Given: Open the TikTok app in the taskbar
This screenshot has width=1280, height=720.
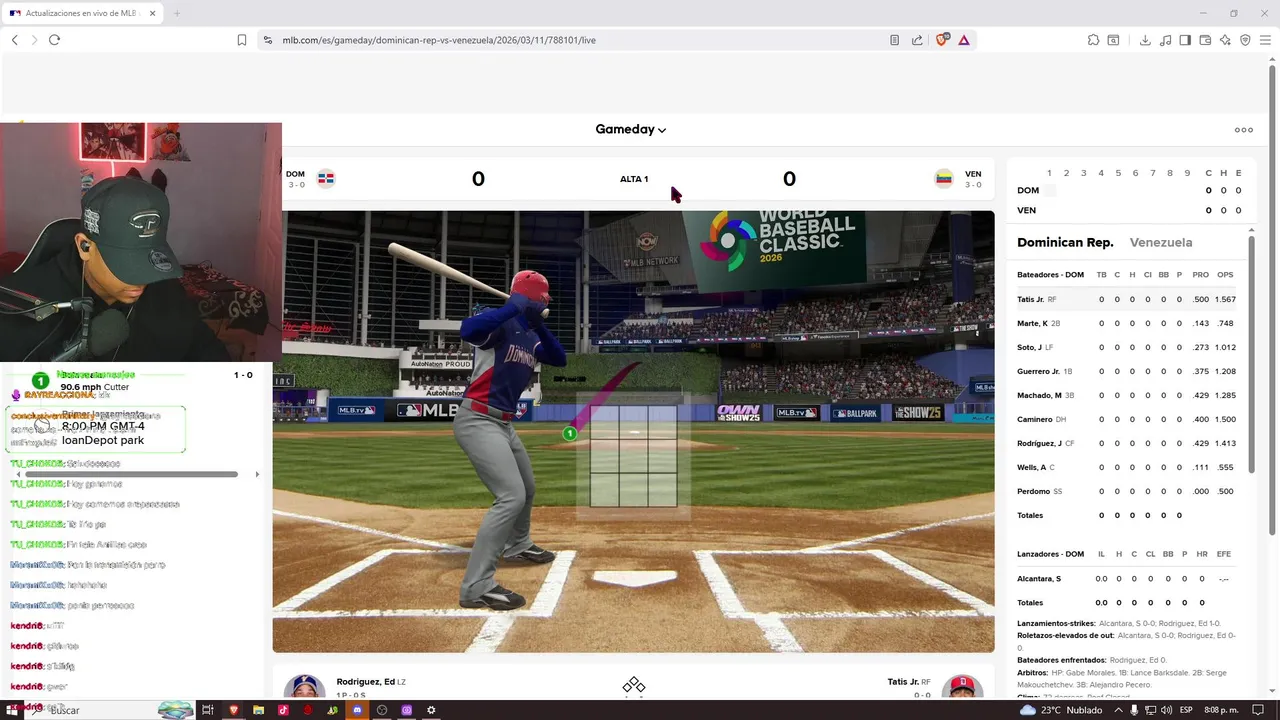Looking at the screenshot, I should pos(283,710).
